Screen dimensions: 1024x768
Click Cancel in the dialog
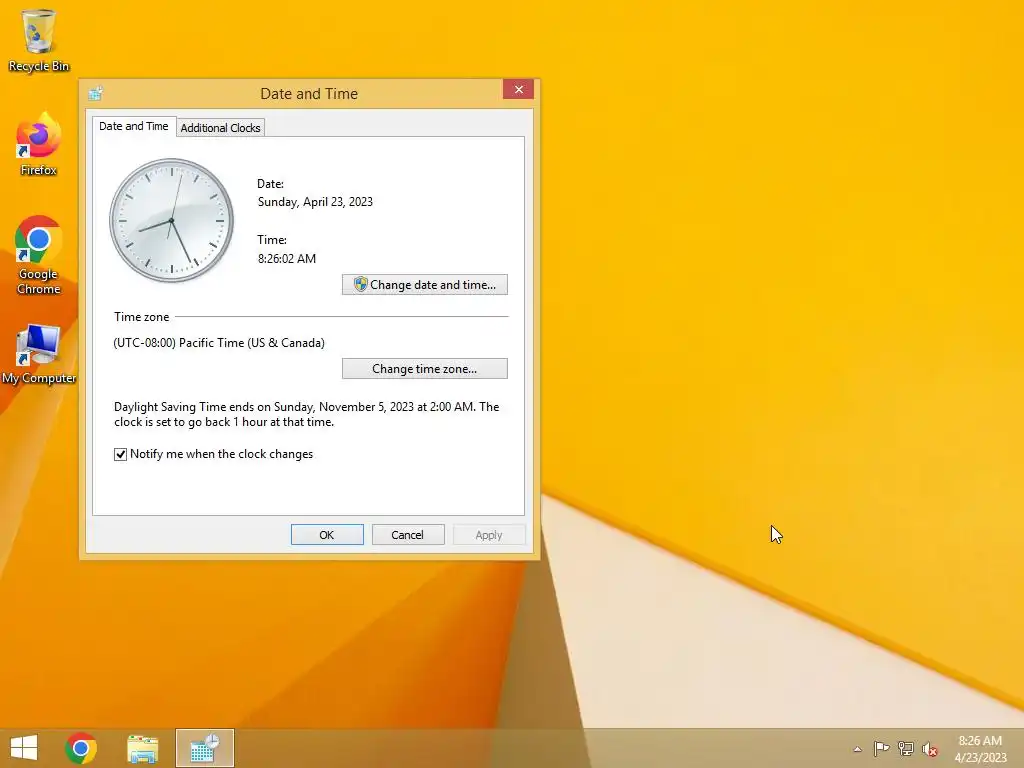[x=408, y=534]
